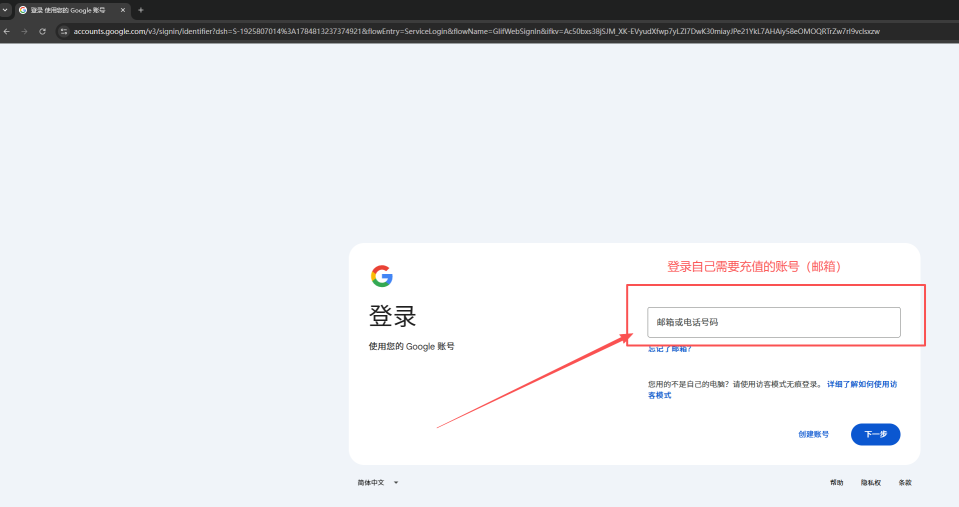Click the 登录 heading text
The height and width of the screenshot is (507, 959).
(x=393, y=316)
